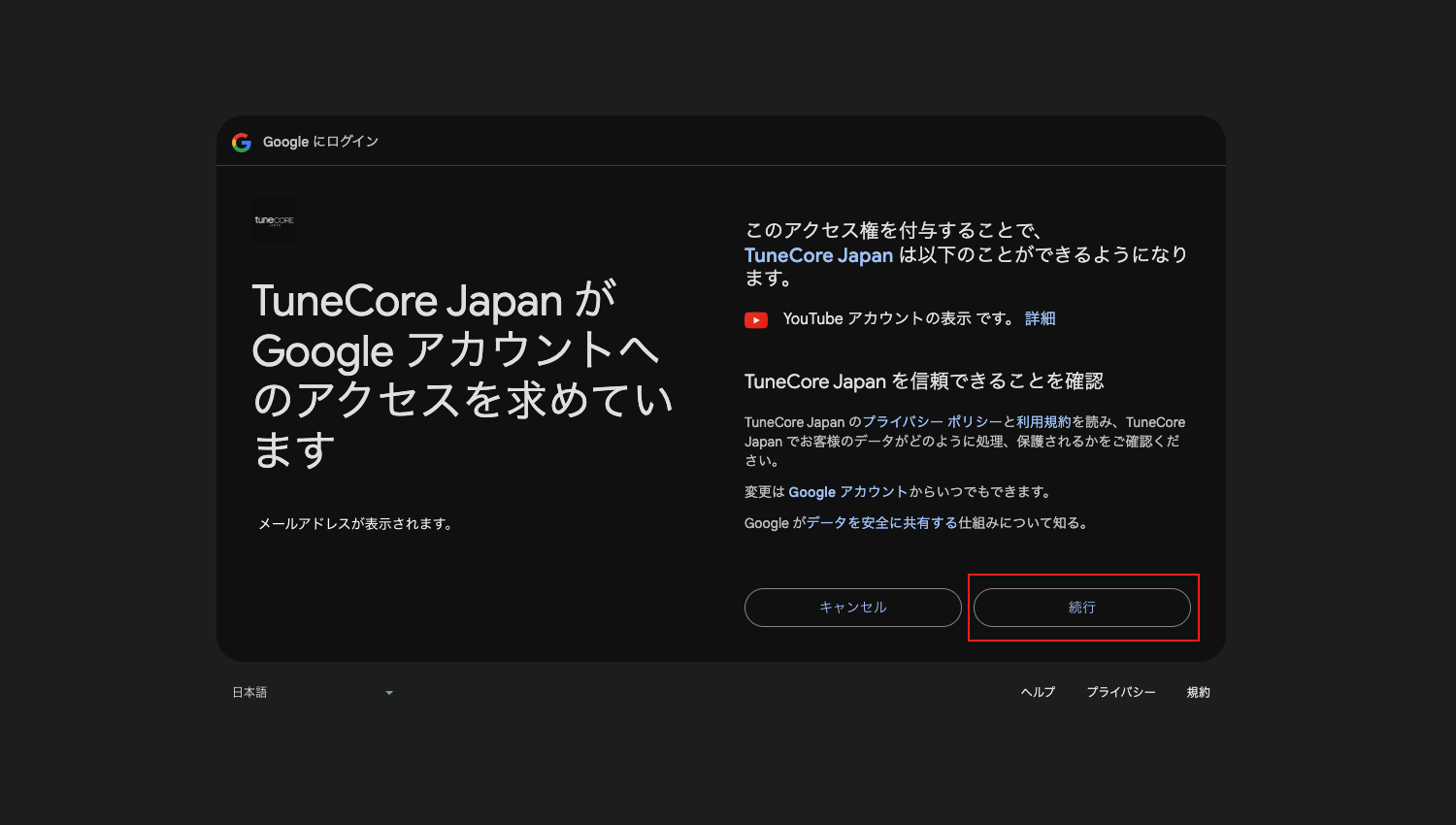This screenshot has width=1456, height=825.
Task: Open the Google アカウント link
Action: click(847, 492)
